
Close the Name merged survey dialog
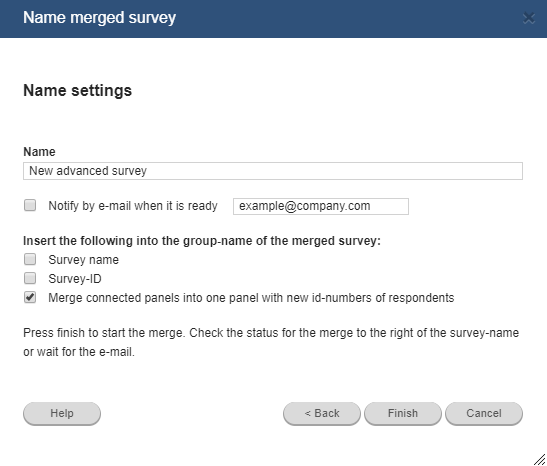[x=529, y=18]
